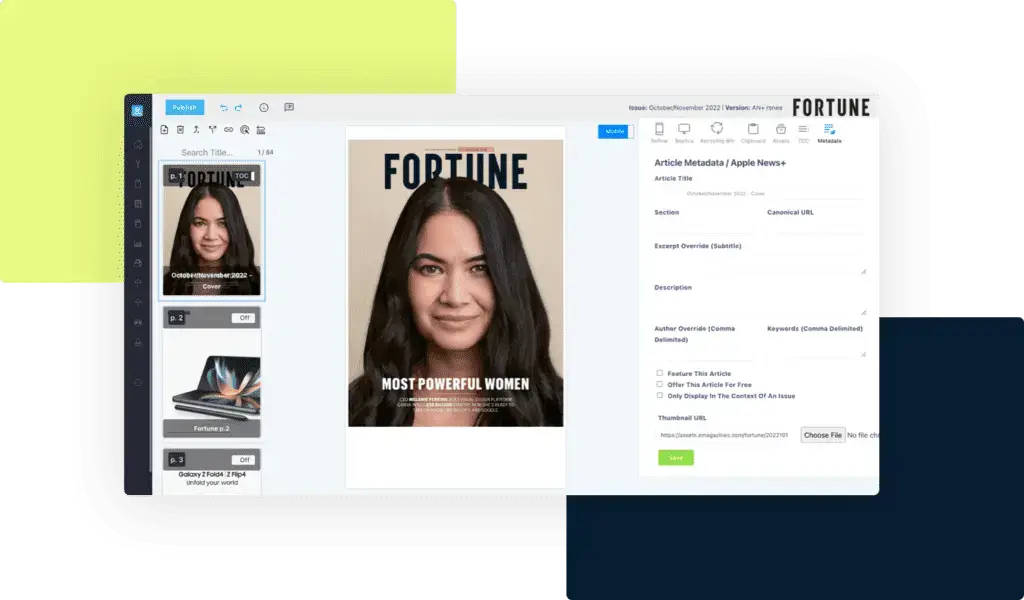Open the info circle icon
Screen dimensions: 1024x600
(264, 108)
